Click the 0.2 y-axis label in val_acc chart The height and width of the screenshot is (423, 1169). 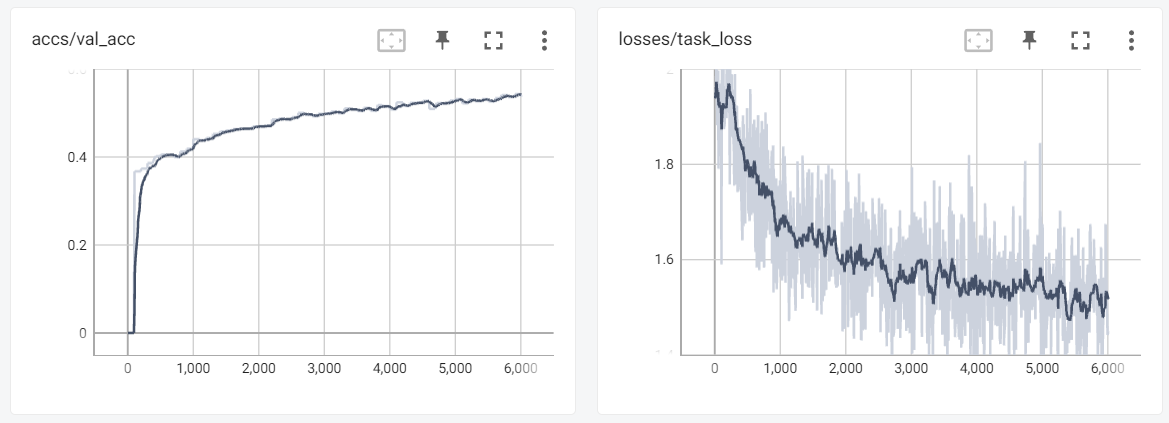(76, 245)
